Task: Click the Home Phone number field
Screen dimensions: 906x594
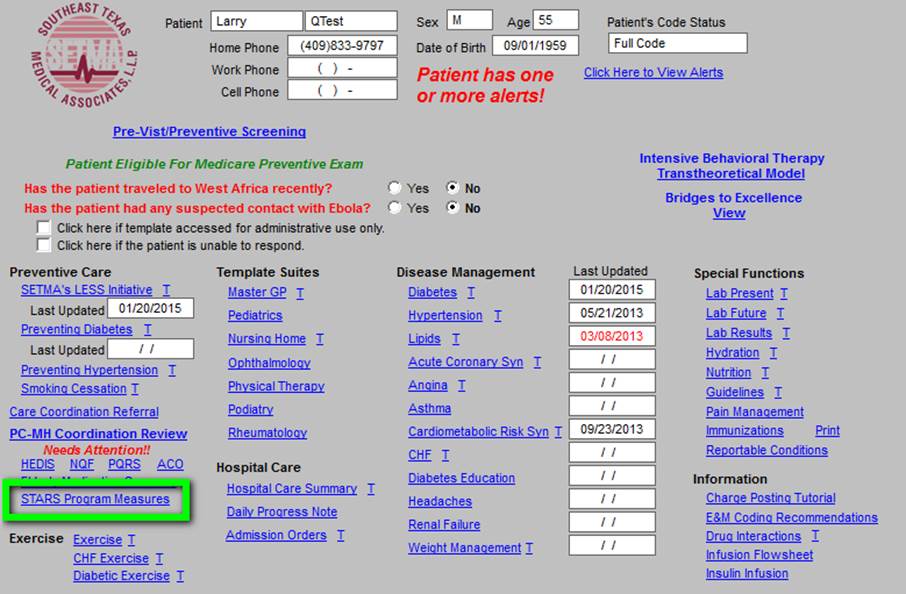Action: pos(342,46)
